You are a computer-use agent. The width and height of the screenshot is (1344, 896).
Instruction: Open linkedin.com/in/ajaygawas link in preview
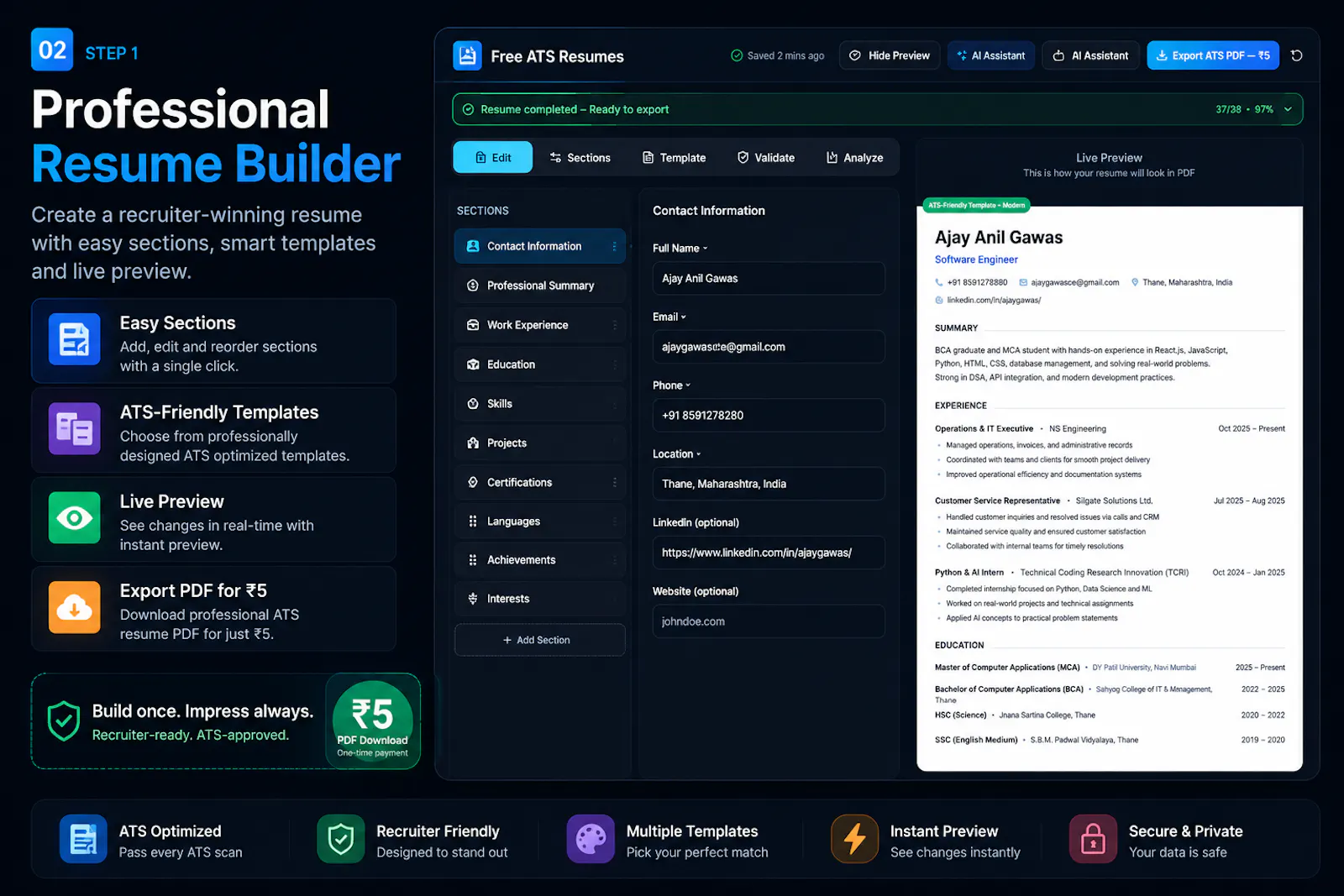(994, 300)
